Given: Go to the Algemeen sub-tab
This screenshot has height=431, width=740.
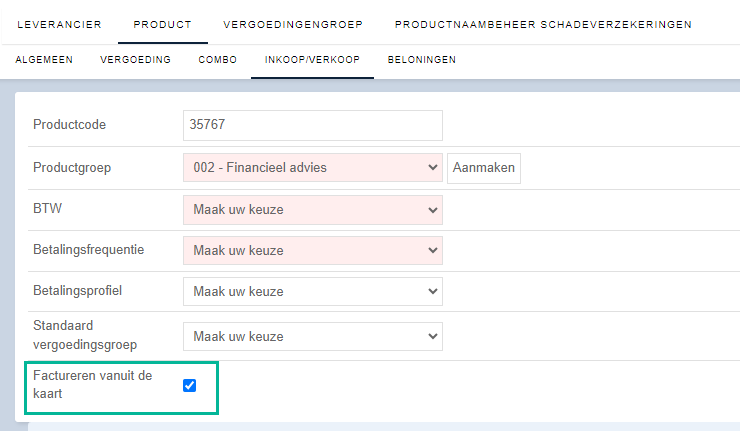Looking at the screenshot, I should click(44, 59).
